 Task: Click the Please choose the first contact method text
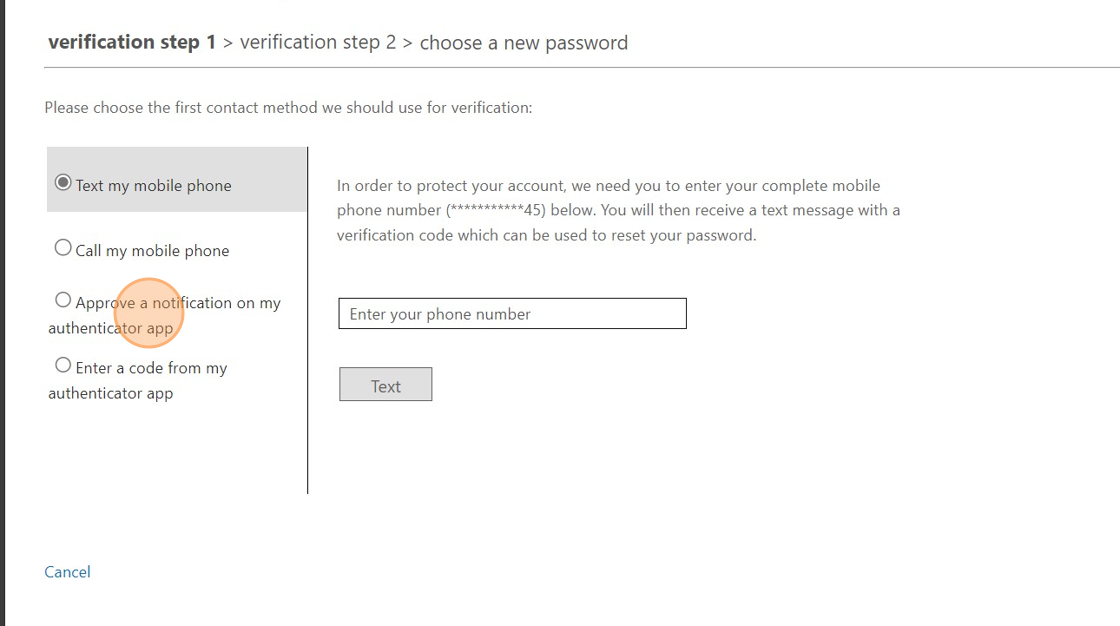point(288,107)
